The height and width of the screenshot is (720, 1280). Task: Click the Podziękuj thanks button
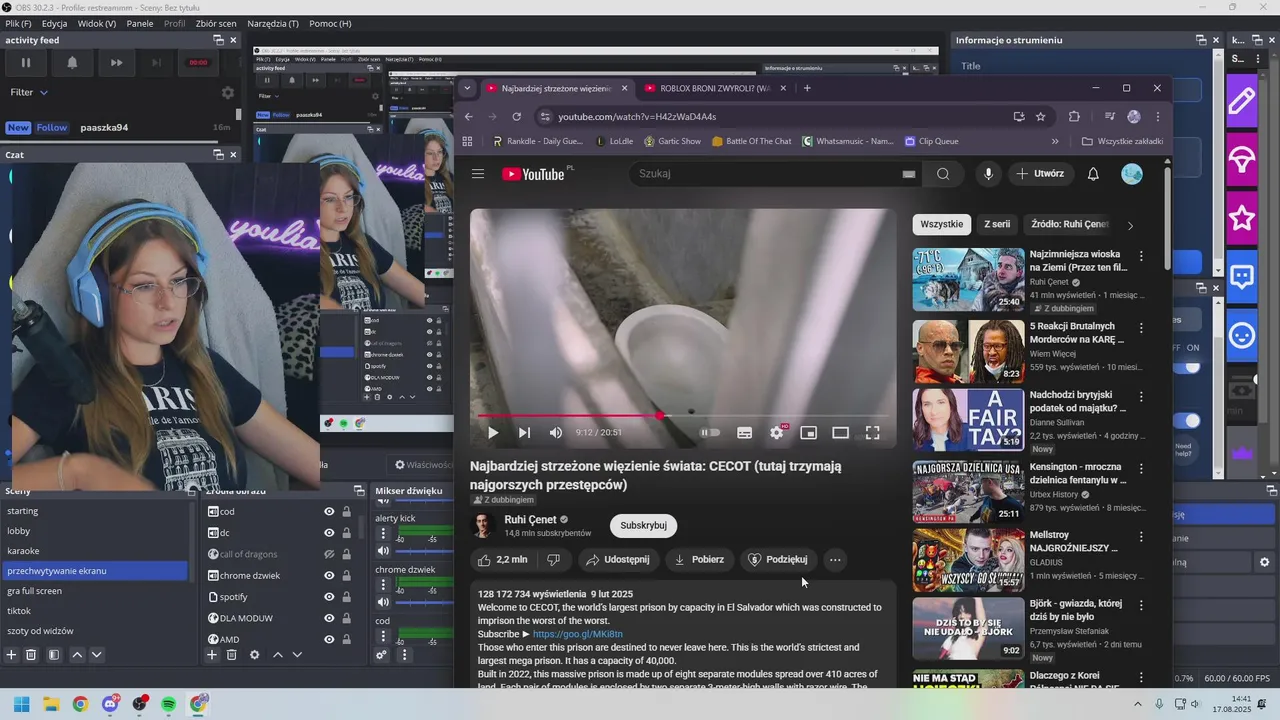(x=778, y=560)
